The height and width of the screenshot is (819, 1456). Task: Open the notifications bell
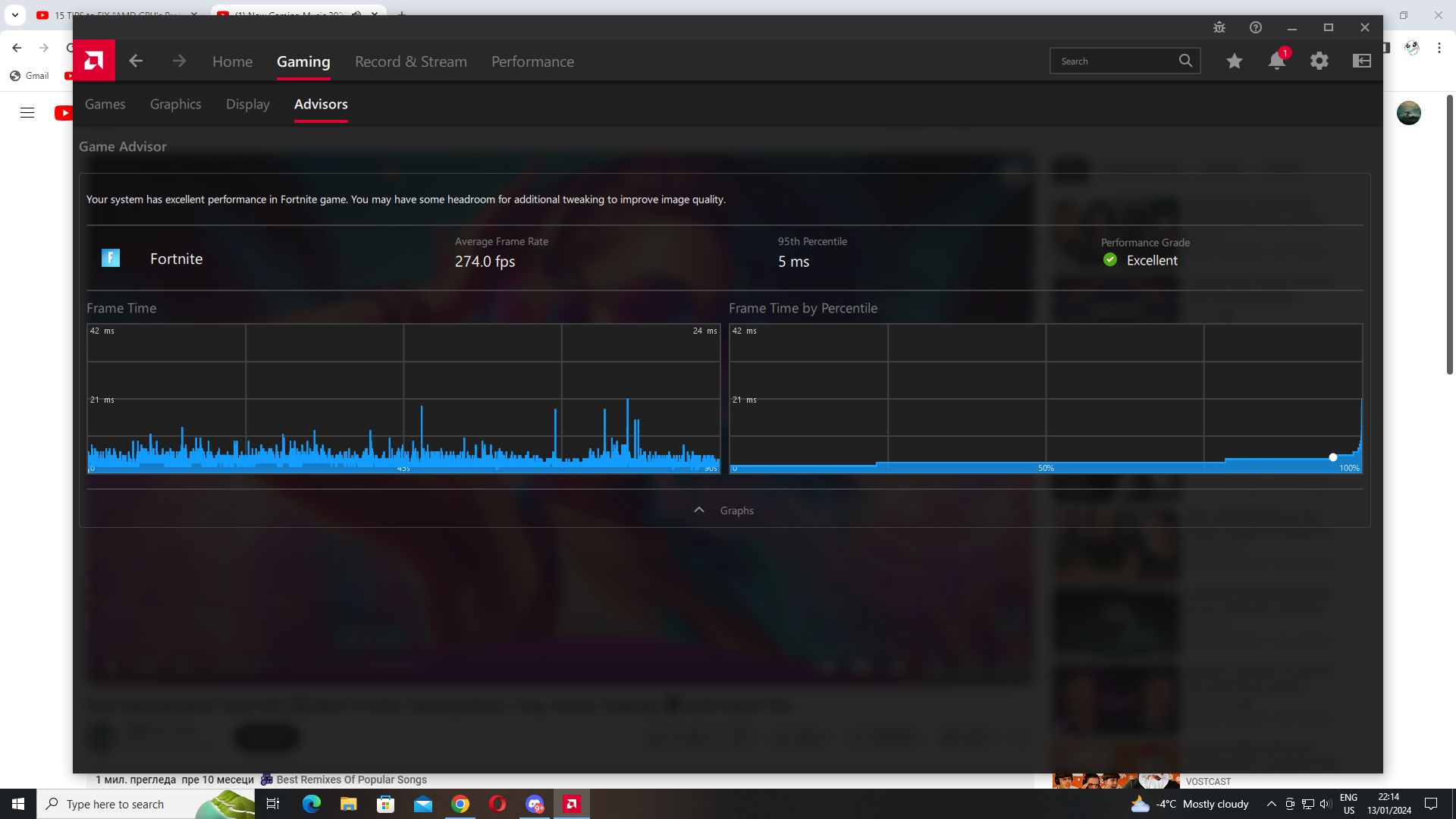pyautogui.click(x=1277, y=61)
